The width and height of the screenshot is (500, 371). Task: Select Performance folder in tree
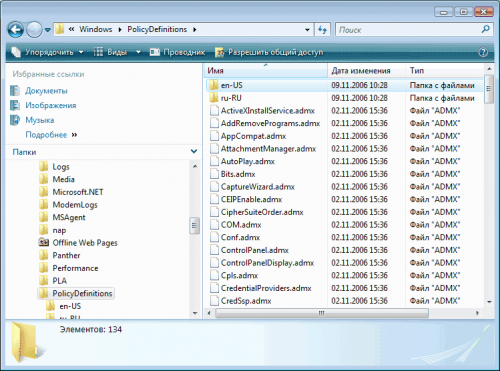[x=75, y=268]
